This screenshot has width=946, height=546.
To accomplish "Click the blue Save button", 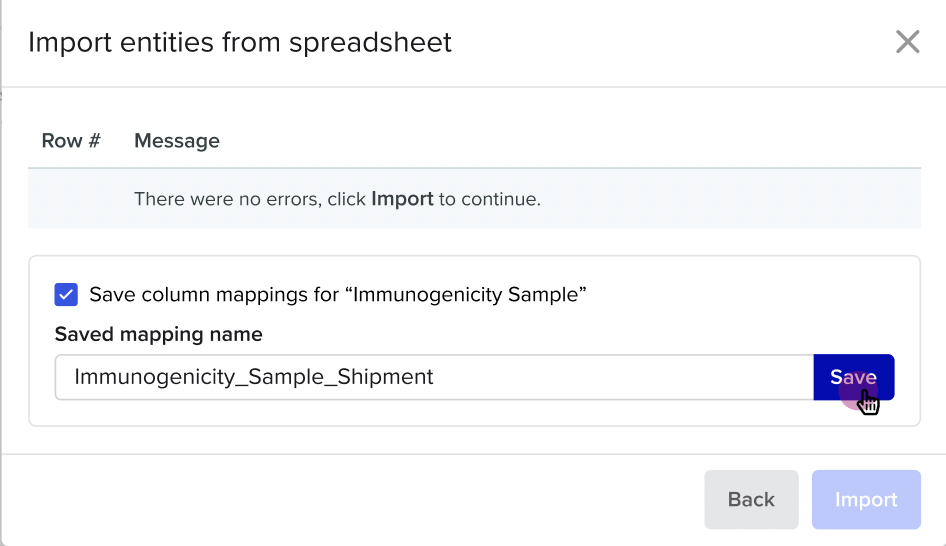I will point(854,377).
